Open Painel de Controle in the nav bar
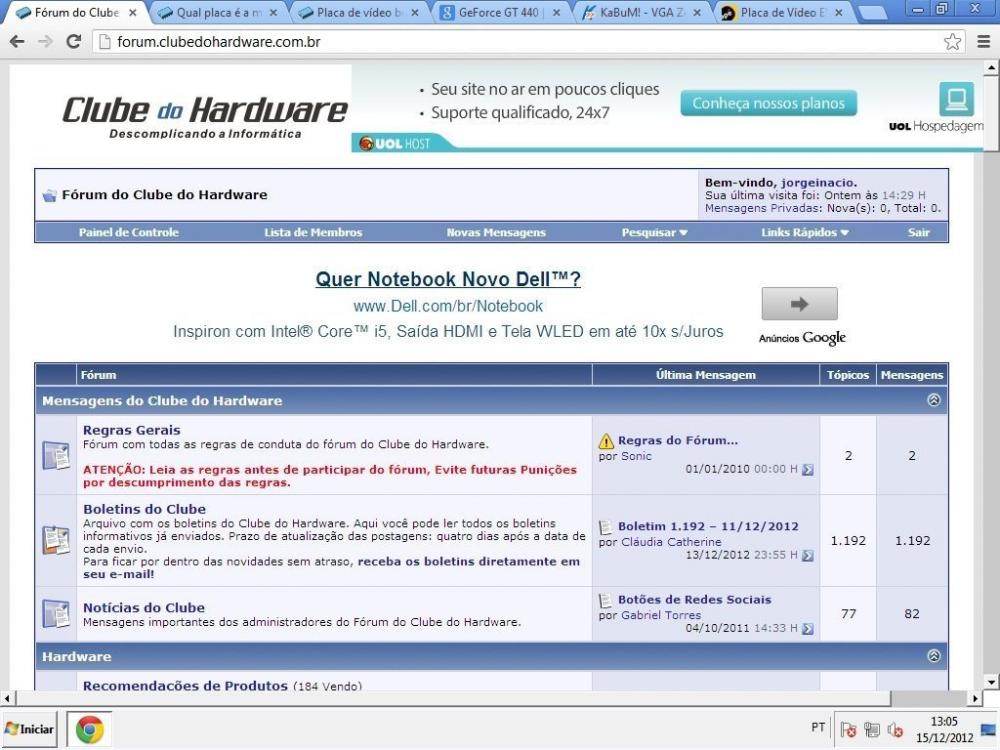The height and width of the screenshot is (750, 1000). coord(128,232)
